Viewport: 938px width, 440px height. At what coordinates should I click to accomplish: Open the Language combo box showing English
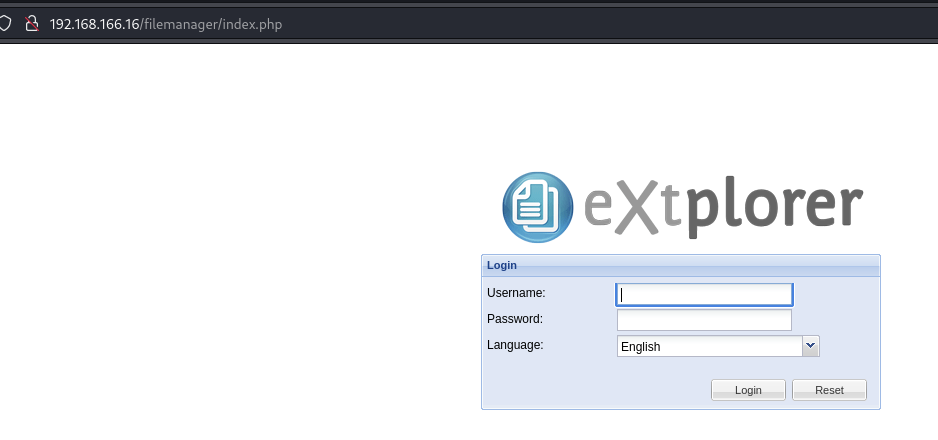(709, 347)
